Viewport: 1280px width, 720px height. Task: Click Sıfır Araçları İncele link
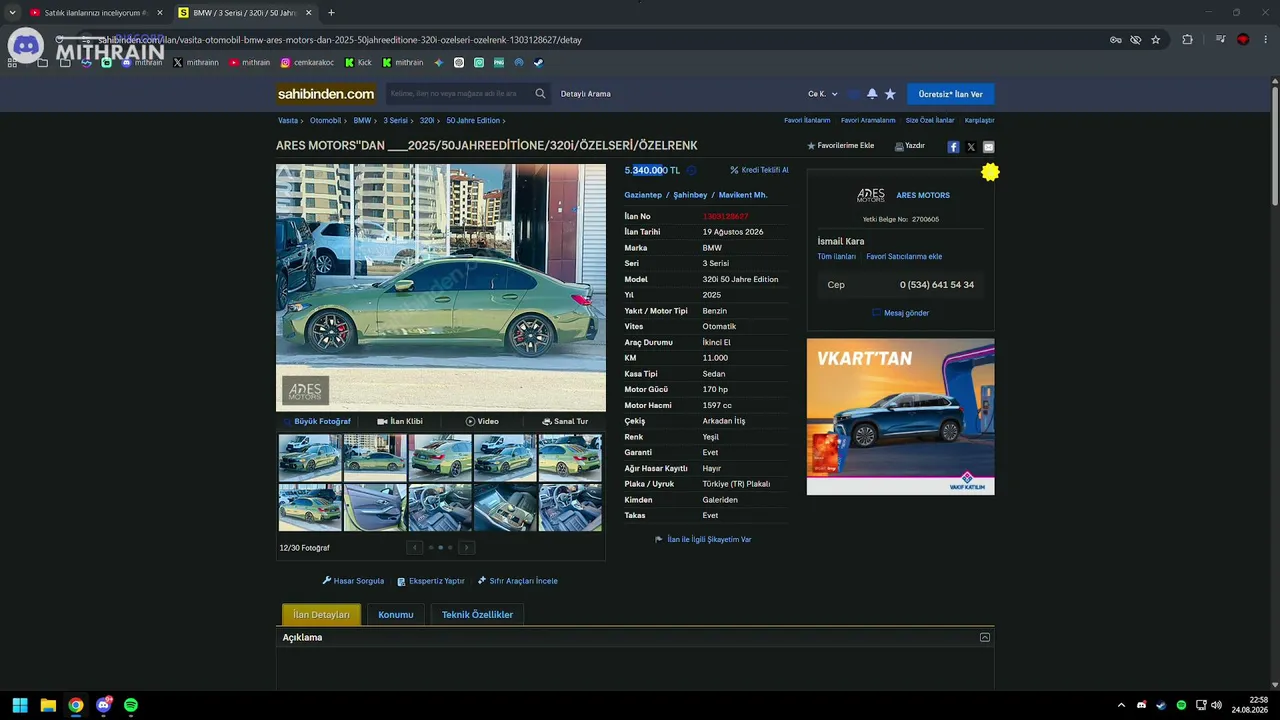click(518, 581)
